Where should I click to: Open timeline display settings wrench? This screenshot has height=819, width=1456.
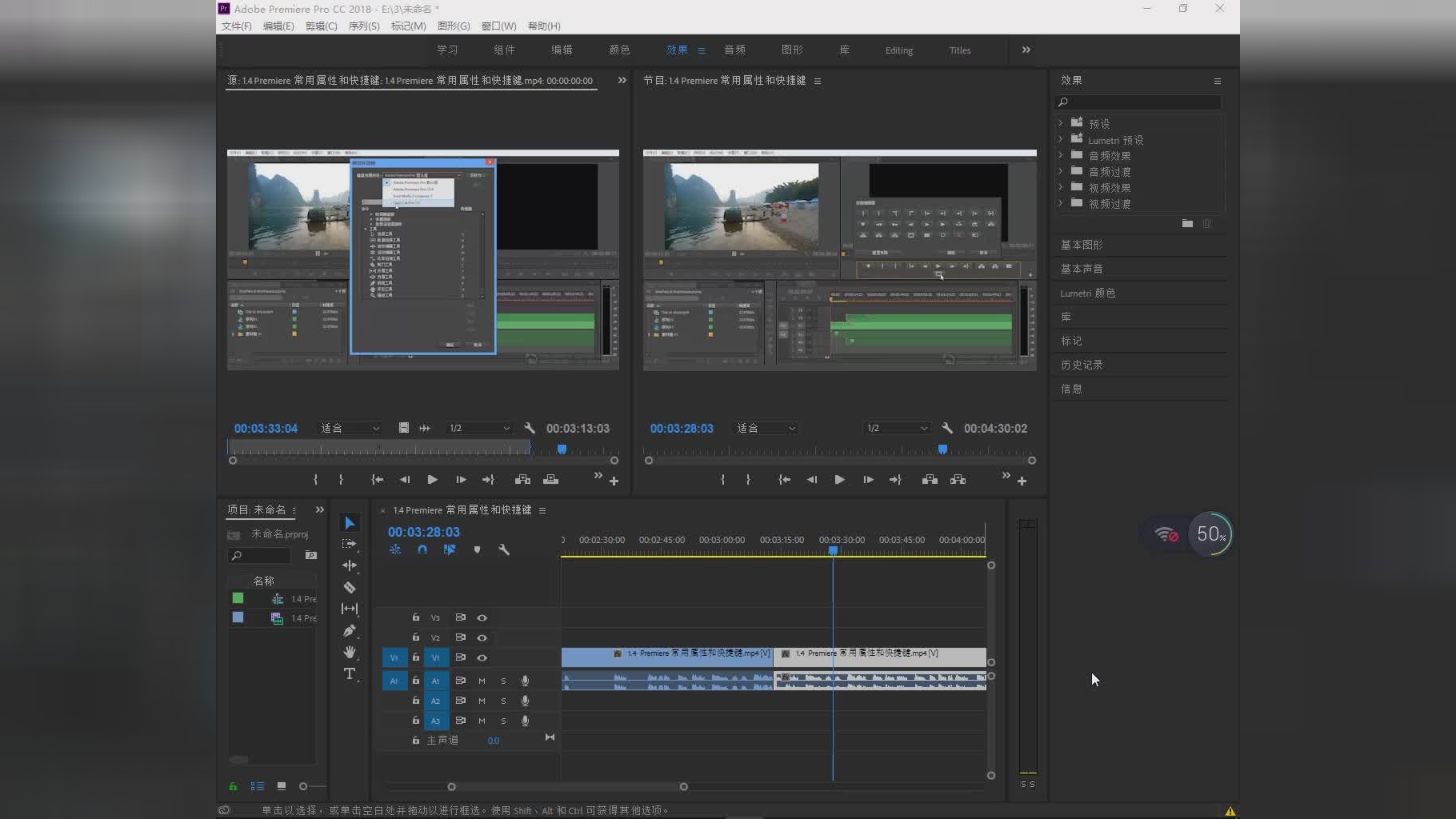tap(504, 549)
